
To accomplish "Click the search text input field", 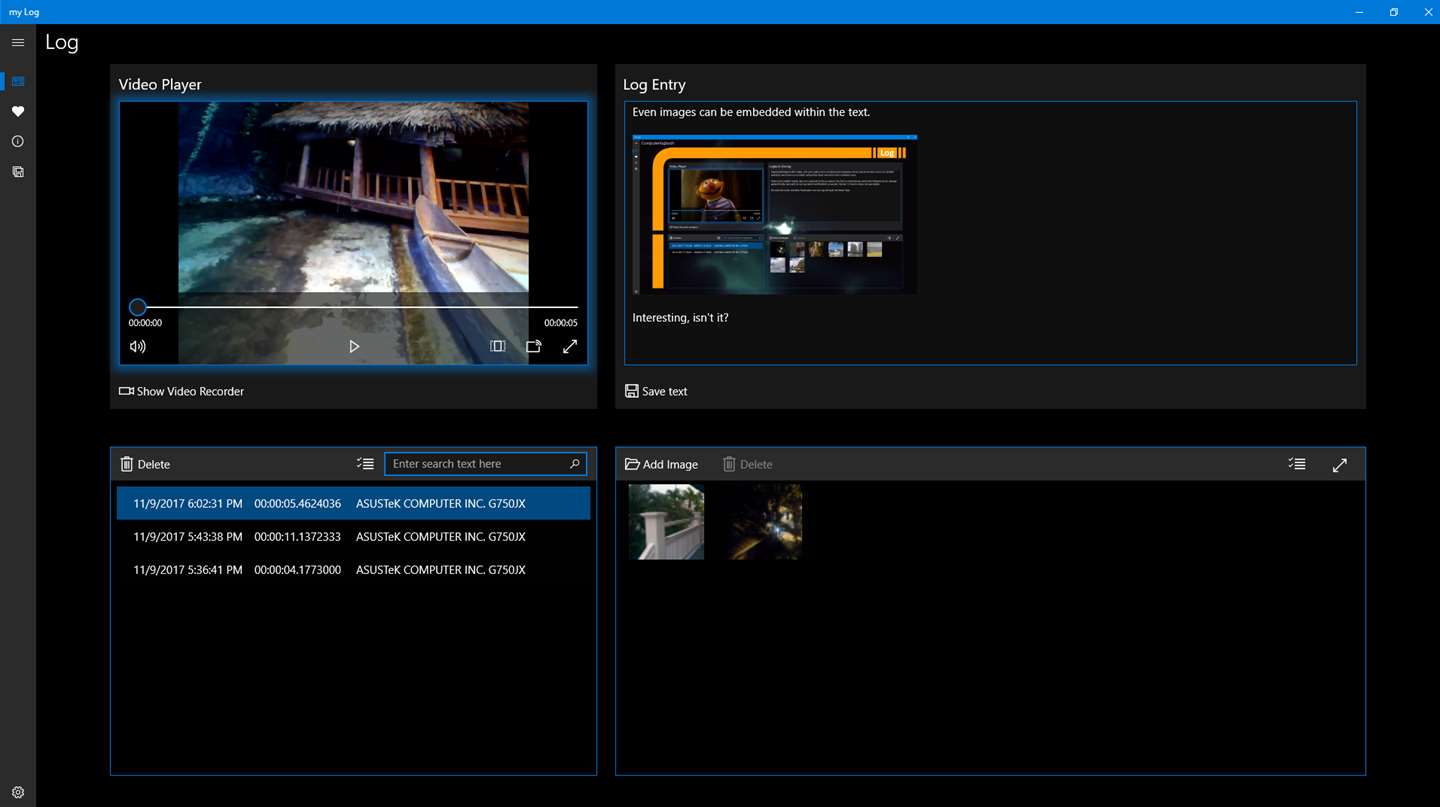I will (475, 464).
